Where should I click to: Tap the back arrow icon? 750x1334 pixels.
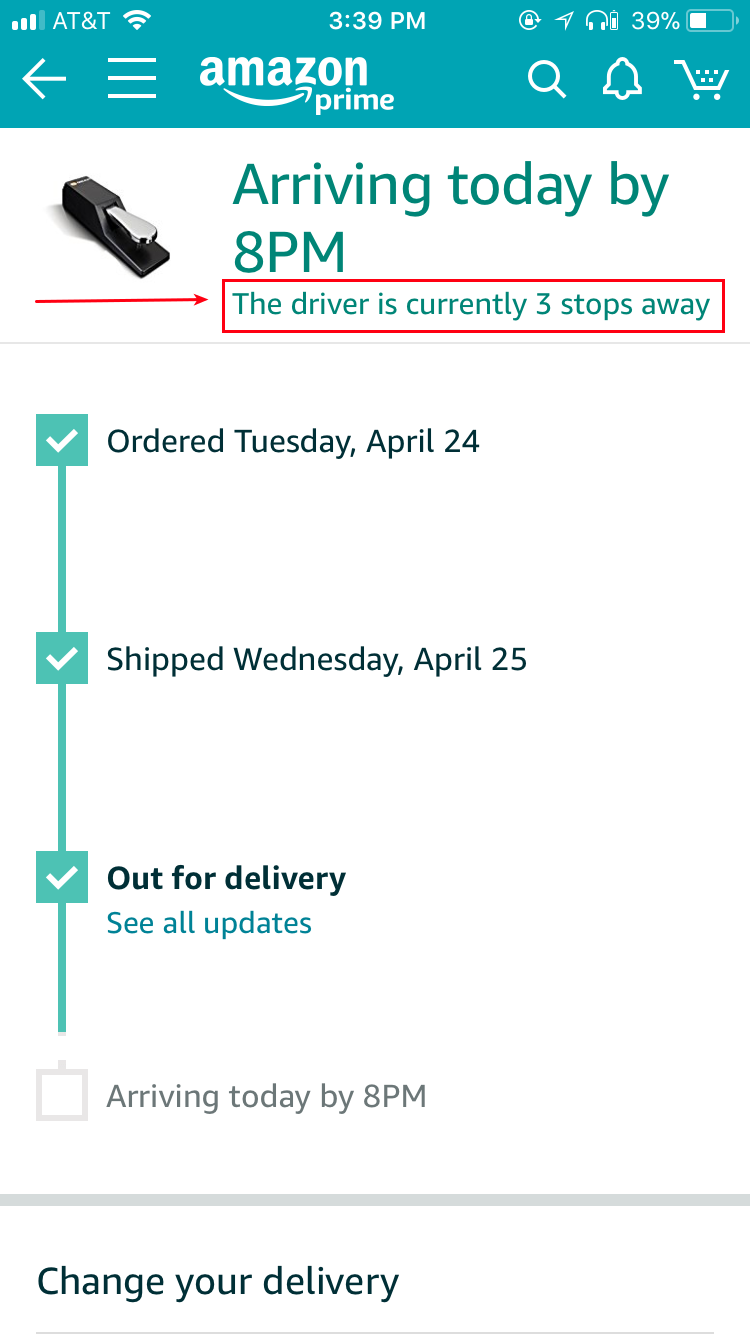(44, 79)
